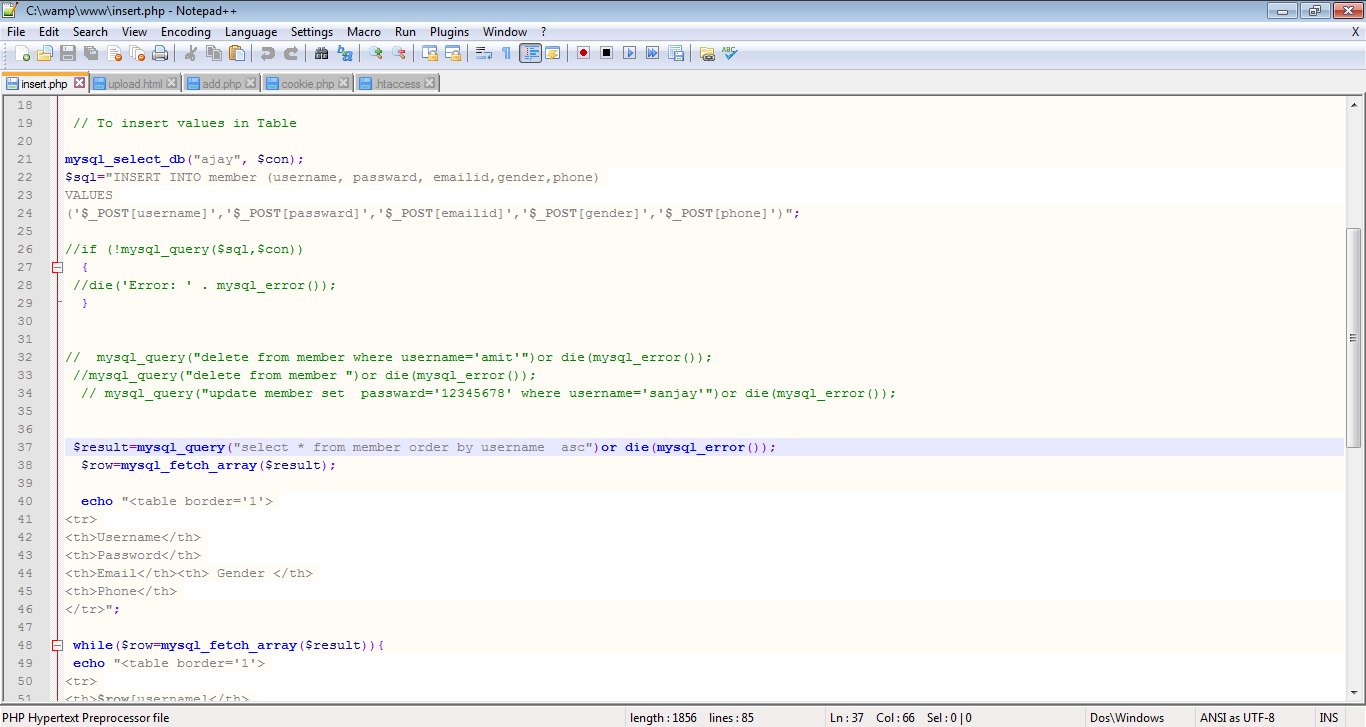1366x727 pixels.
Task: Click the Copy toolbar icon
Action: click(x=214, y=53)
